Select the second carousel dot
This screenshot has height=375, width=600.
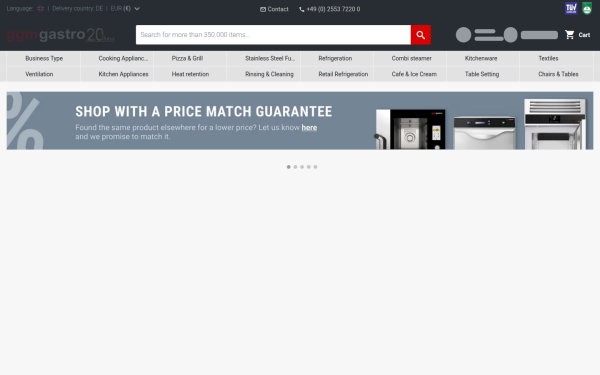[x=295, y=167]
